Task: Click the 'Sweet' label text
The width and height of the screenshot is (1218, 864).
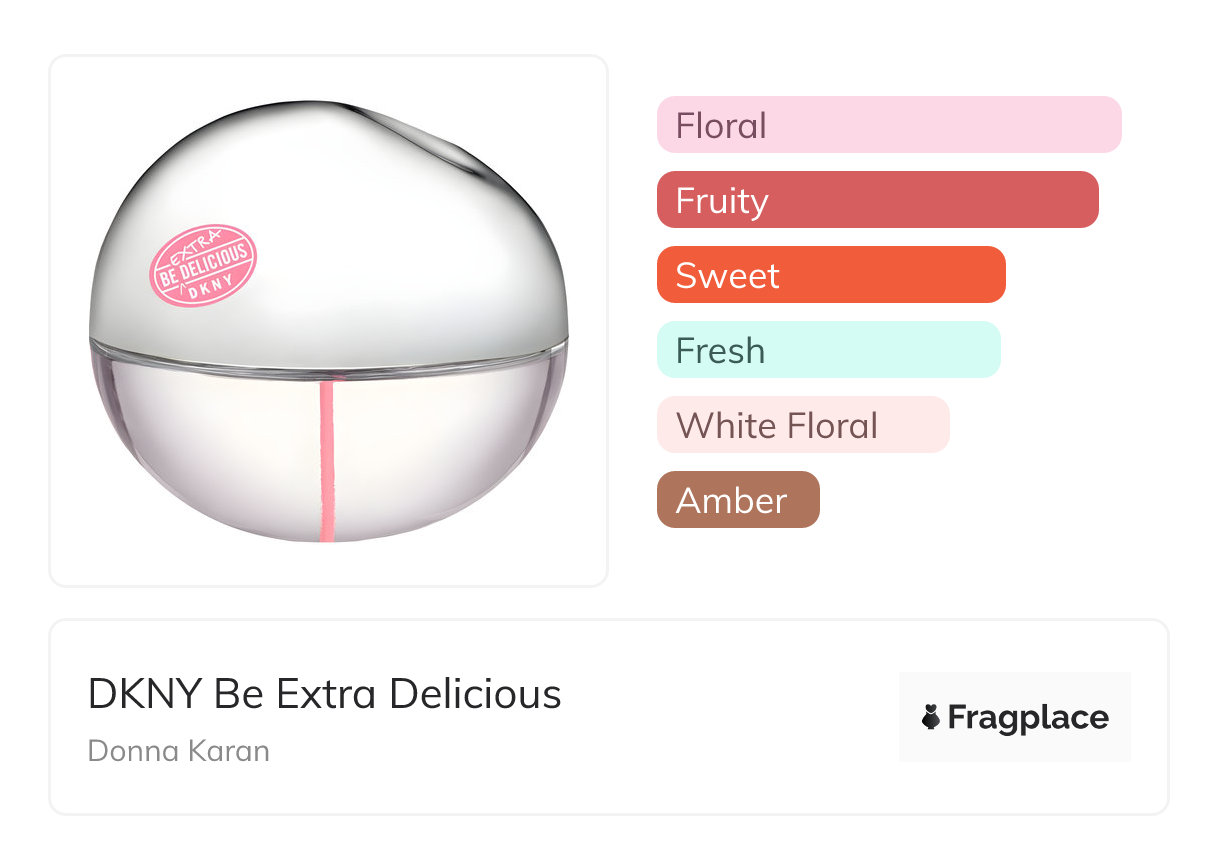Action: coord(727,276)
